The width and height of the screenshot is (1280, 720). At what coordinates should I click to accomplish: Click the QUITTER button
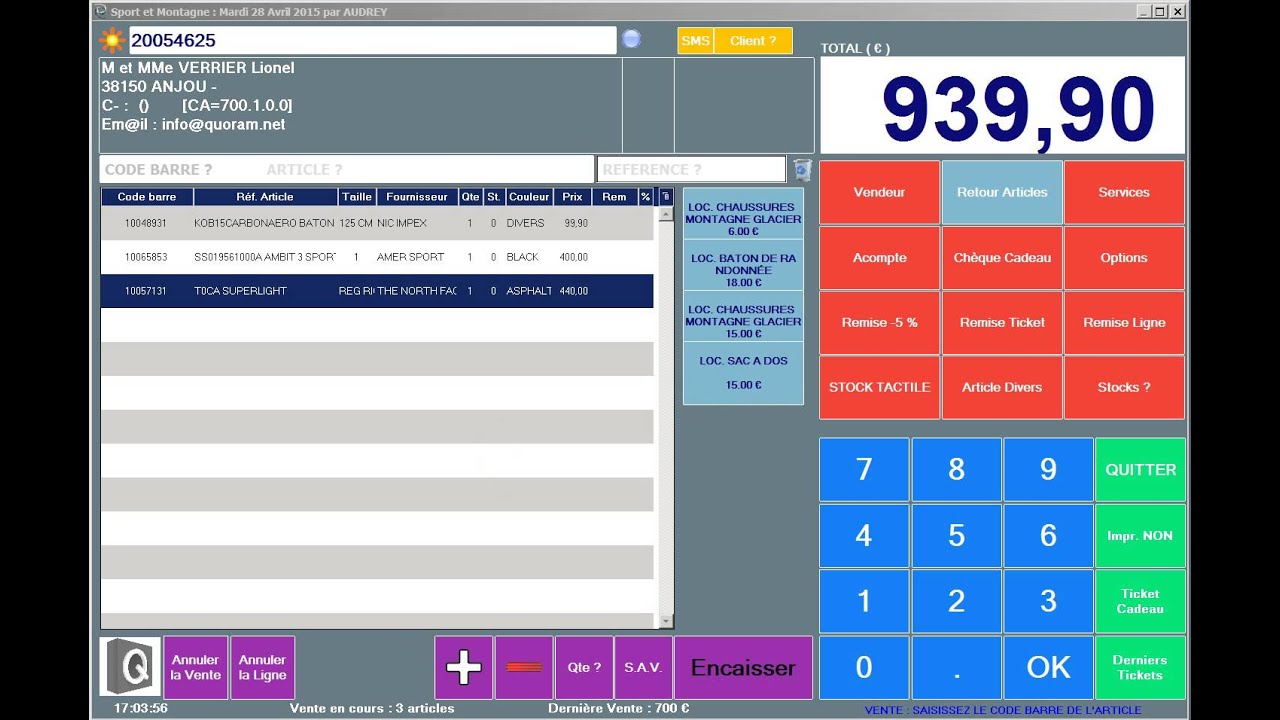[1140, 469]
